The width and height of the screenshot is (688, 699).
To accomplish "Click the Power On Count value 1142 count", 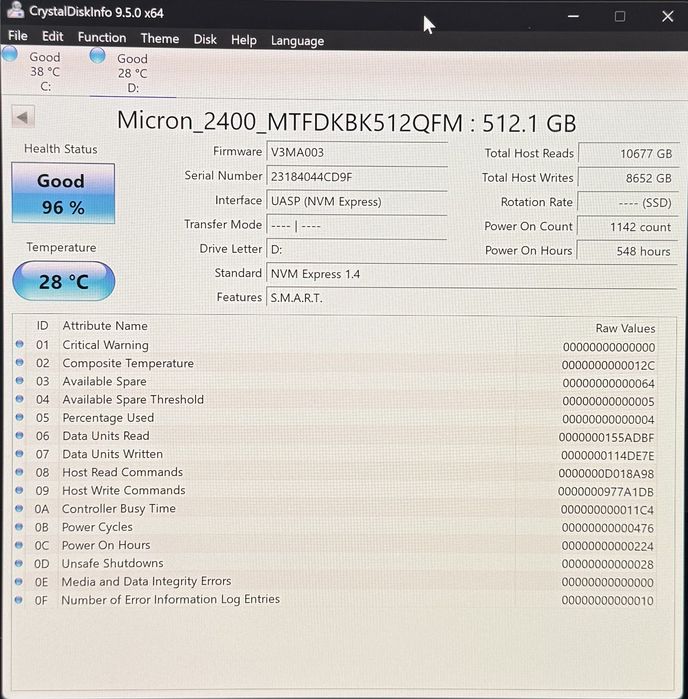I will [628, 227].
